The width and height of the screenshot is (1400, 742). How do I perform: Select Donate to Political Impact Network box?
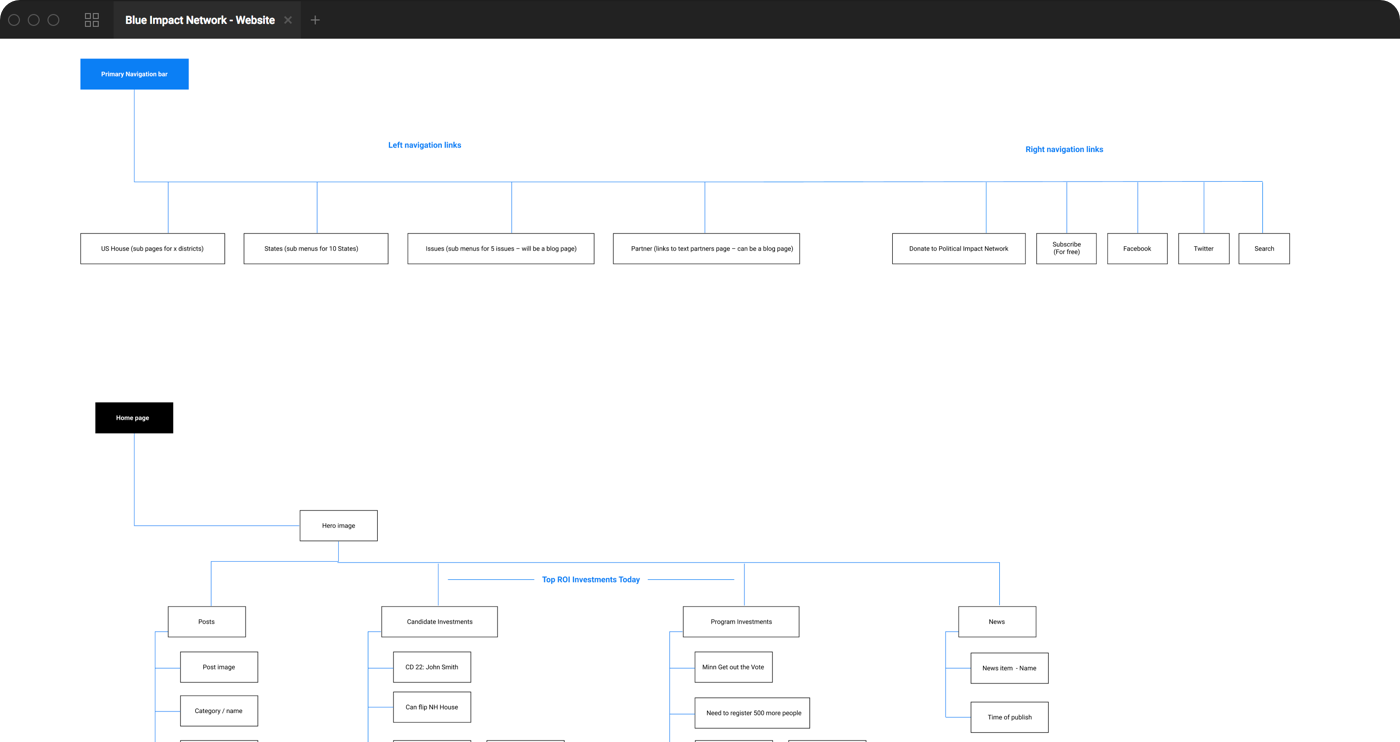[959, 249]
